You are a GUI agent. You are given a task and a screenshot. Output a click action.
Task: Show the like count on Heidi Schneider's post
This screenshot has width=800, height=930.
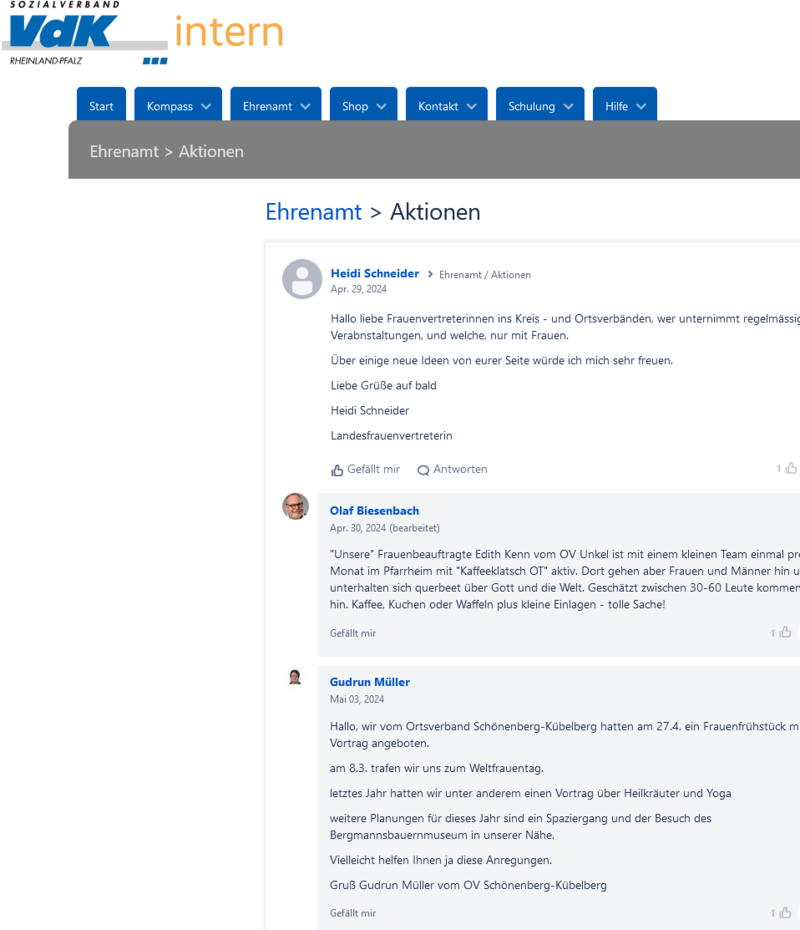point(787,469)
